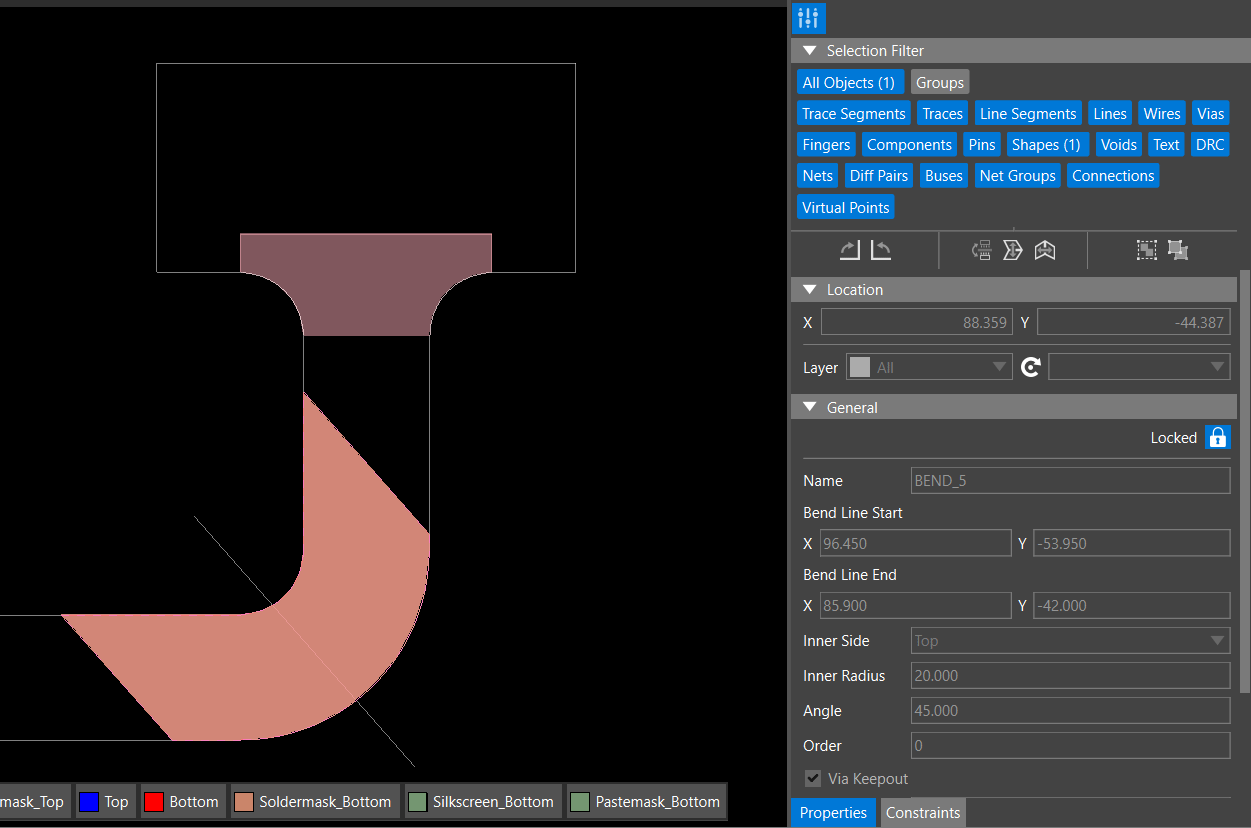
Task: Collapse the Selection Filter section
Action: tap(810, 50)
